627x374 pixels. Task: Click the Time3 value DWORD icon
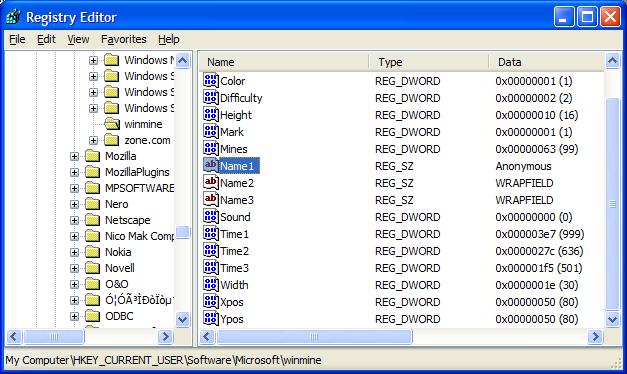pyautogui.click(x=211, y=267)
